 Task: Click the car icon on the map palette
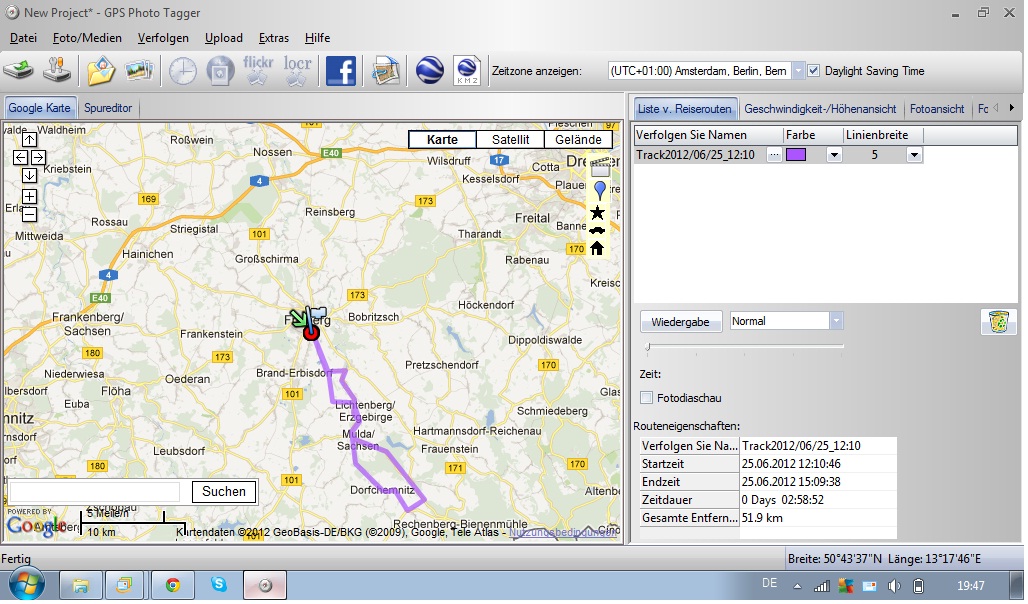(597, 230)
